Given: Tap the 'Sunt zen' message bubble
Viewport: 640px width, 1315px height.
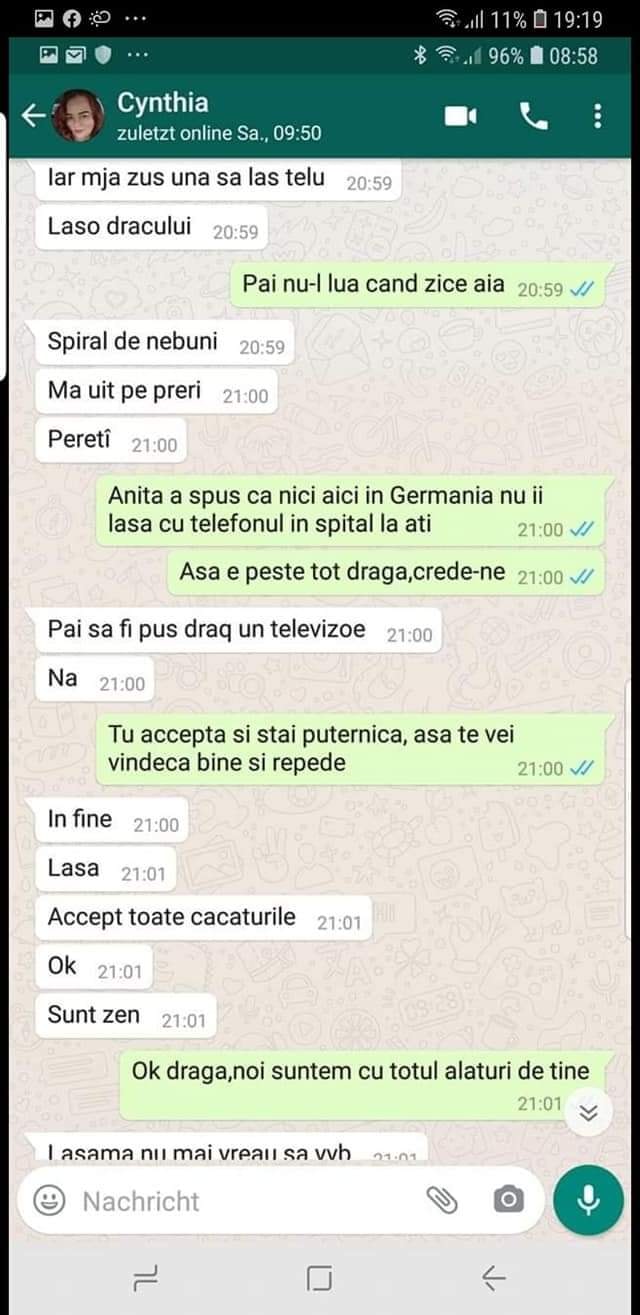Looking at the screenshot, I should point(125,1015).
